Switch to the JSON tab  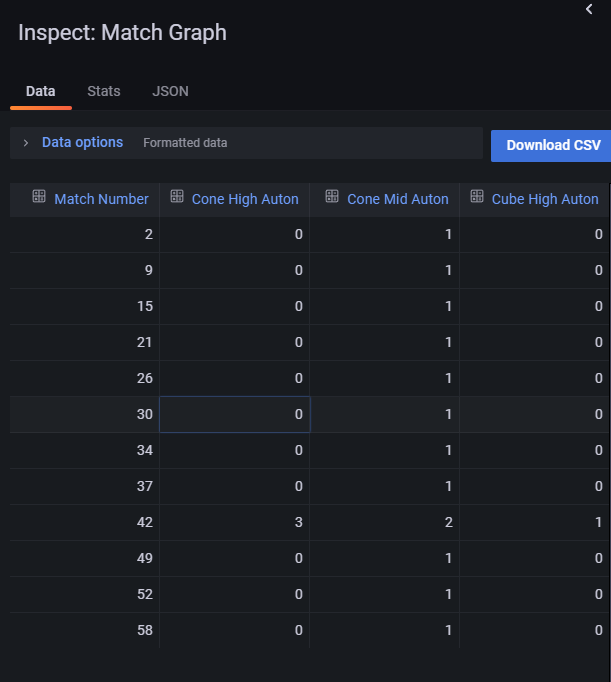tap(170, 91)
